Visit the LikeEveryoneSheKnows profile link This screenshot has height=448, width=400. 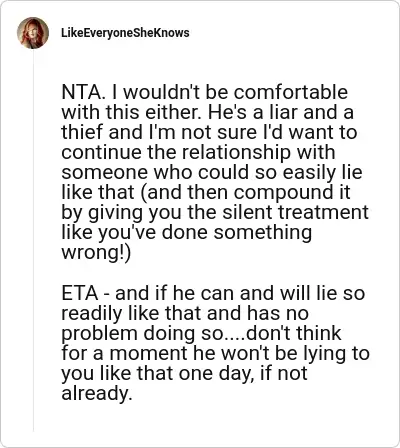125,33
